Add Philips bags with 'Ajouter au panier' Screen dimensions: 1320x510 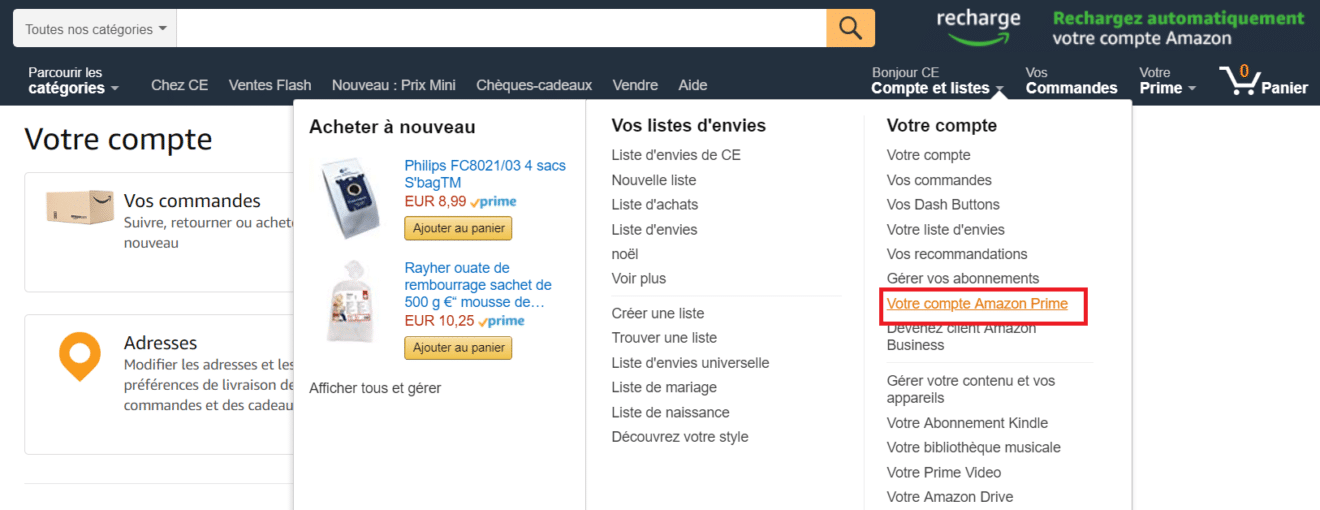458,228
